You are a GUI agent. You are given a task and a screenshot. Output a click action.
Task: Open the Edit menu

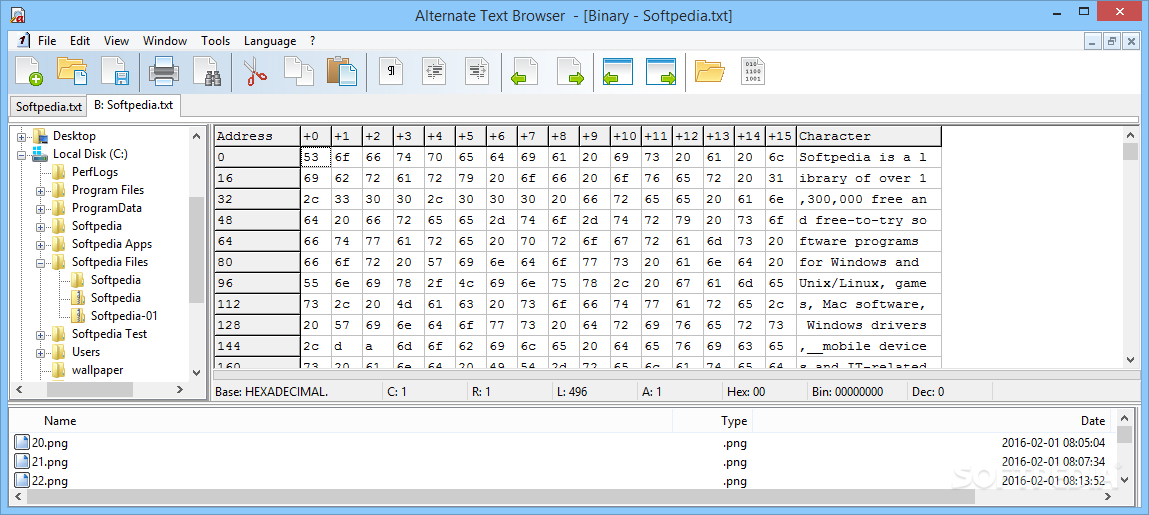pos(80,41)
